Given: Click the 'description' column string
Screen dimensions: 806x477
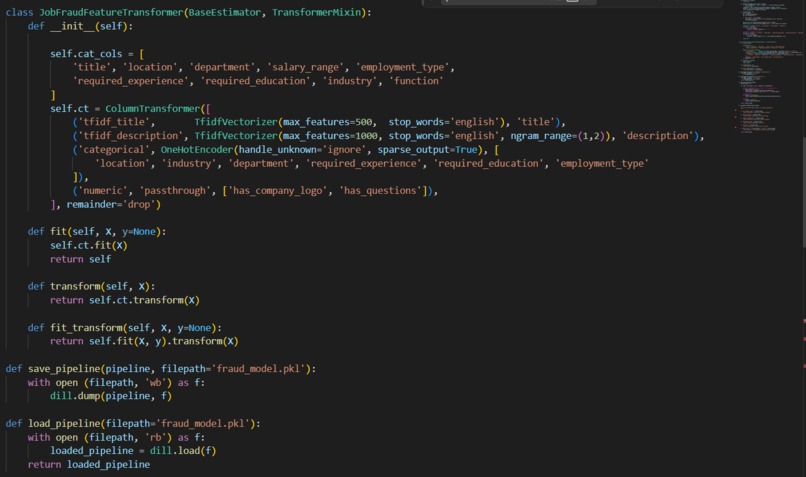Looking at the screenshot, I should 657,136.
